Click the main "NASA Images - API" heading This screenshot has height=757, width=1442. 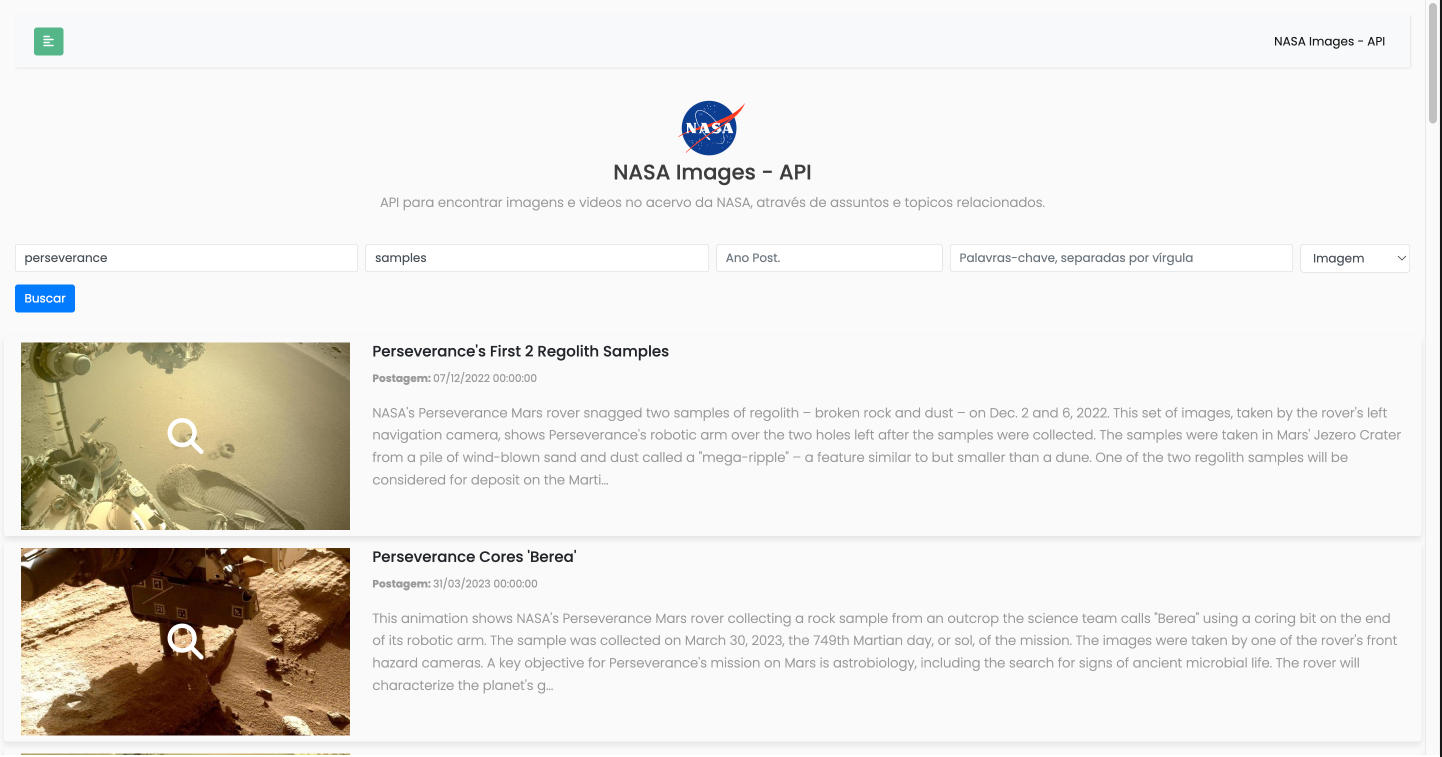[712, 173]
